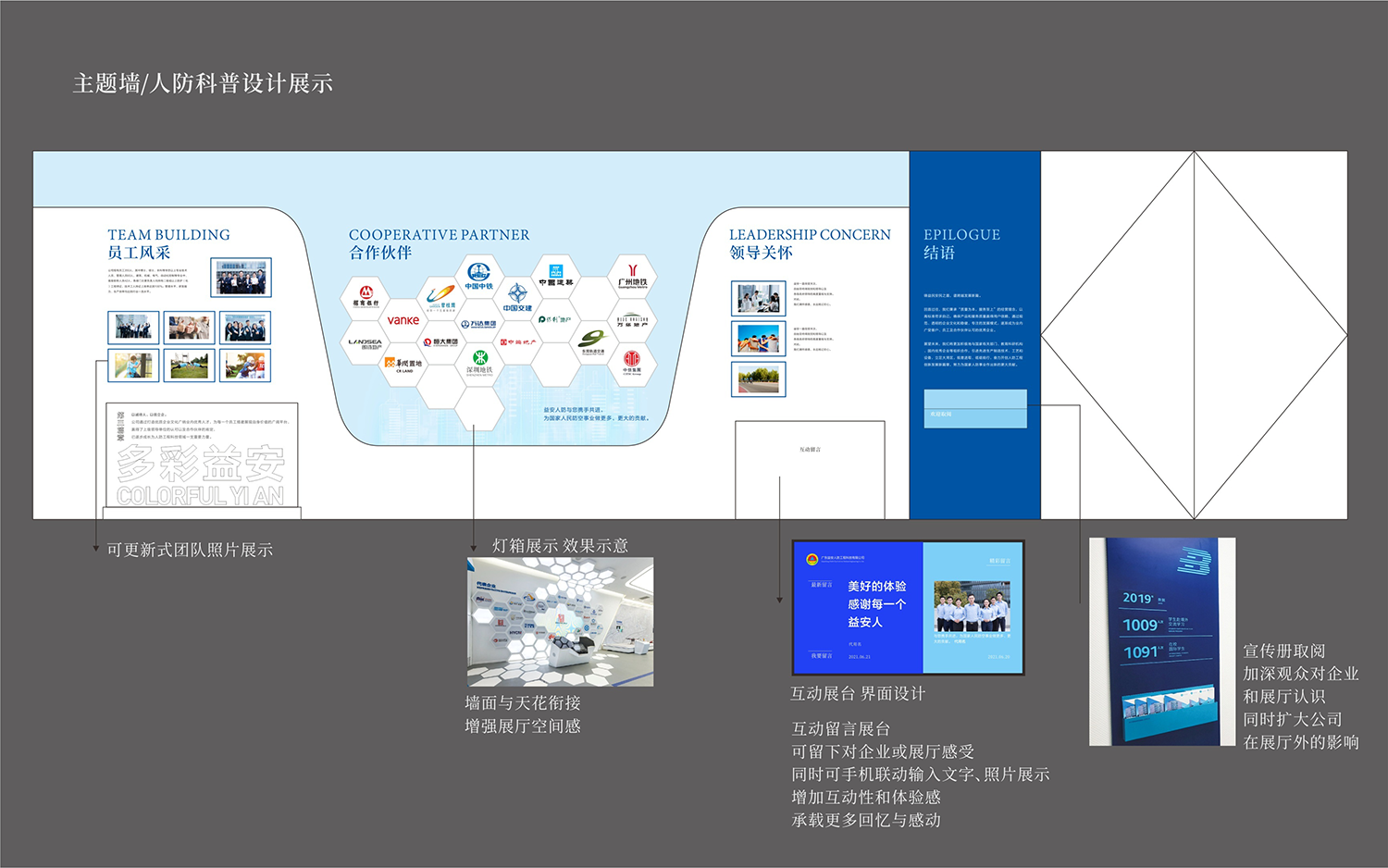
Task: Click the green 深圳地铁 metro logo
Action: (x=479, y=363)
